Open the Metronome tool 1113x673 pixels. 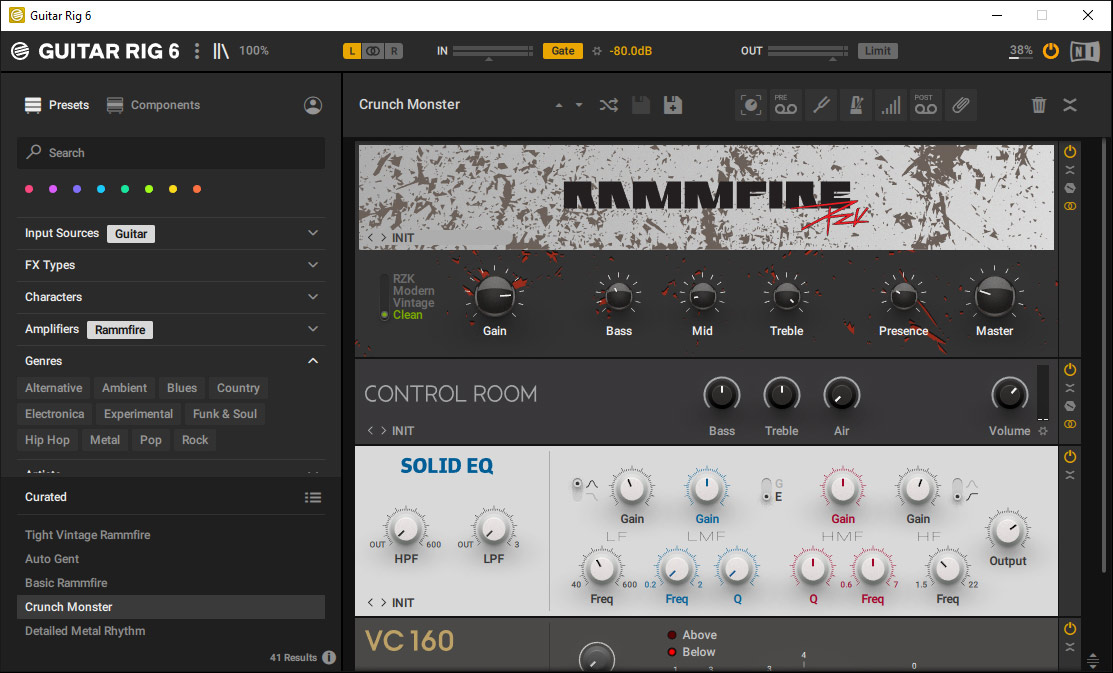[x=855, y=105]
